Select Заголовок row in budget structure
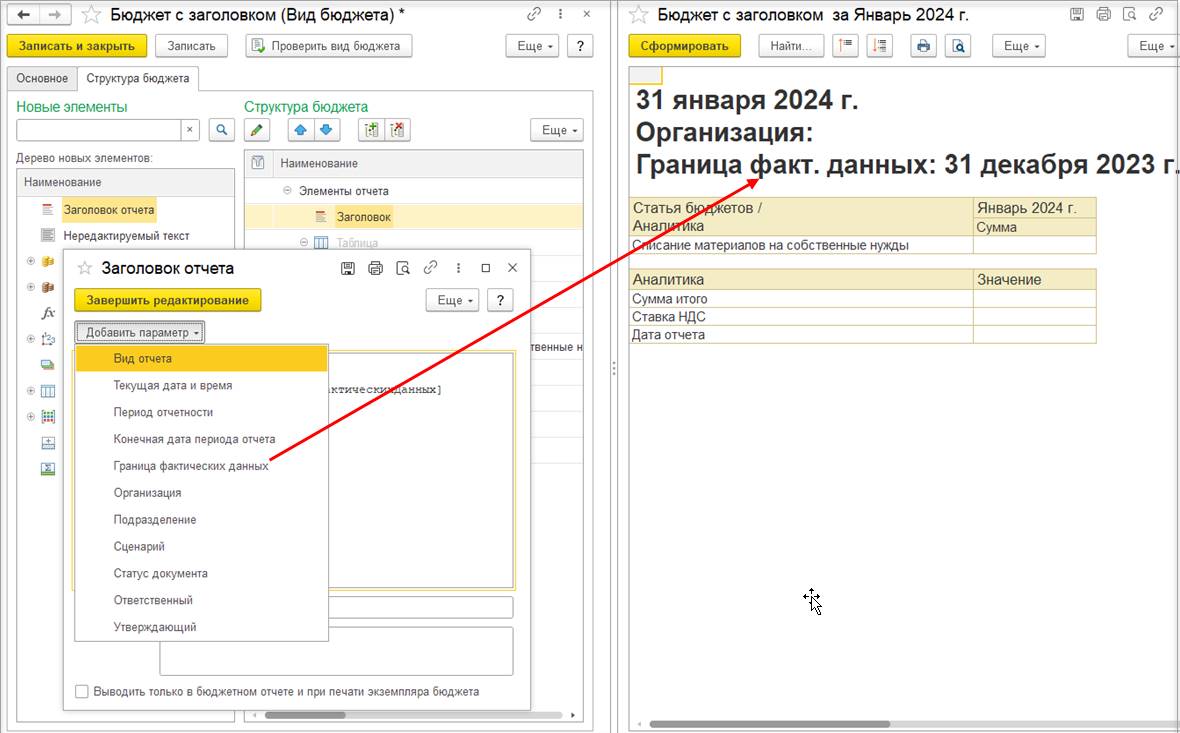The height and width of the screenshot is (733, 1180). [x=413, y=217]
